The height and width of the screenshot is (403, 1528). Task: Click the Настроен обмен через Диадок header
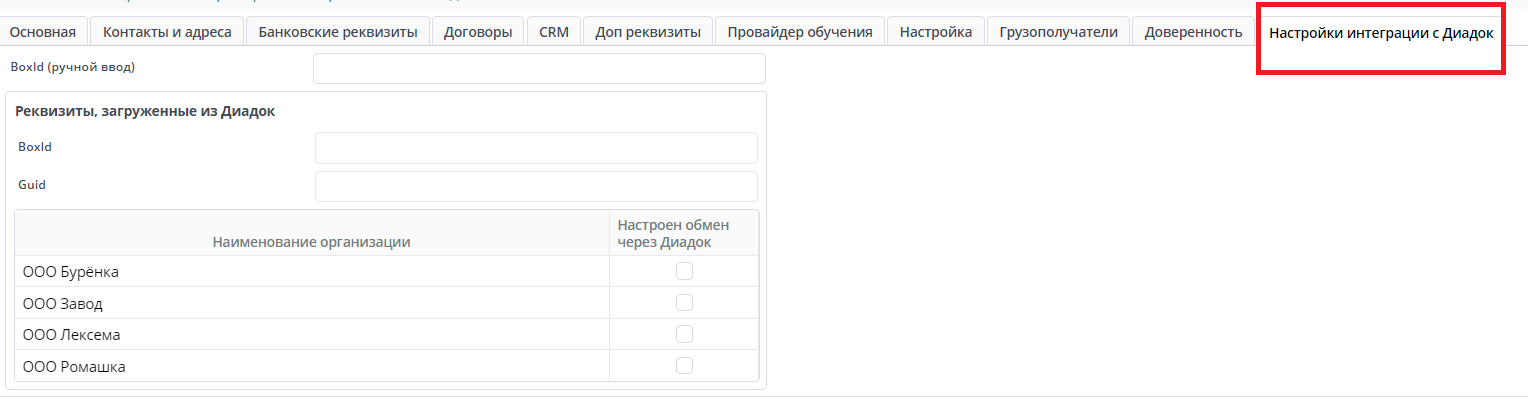673,233
